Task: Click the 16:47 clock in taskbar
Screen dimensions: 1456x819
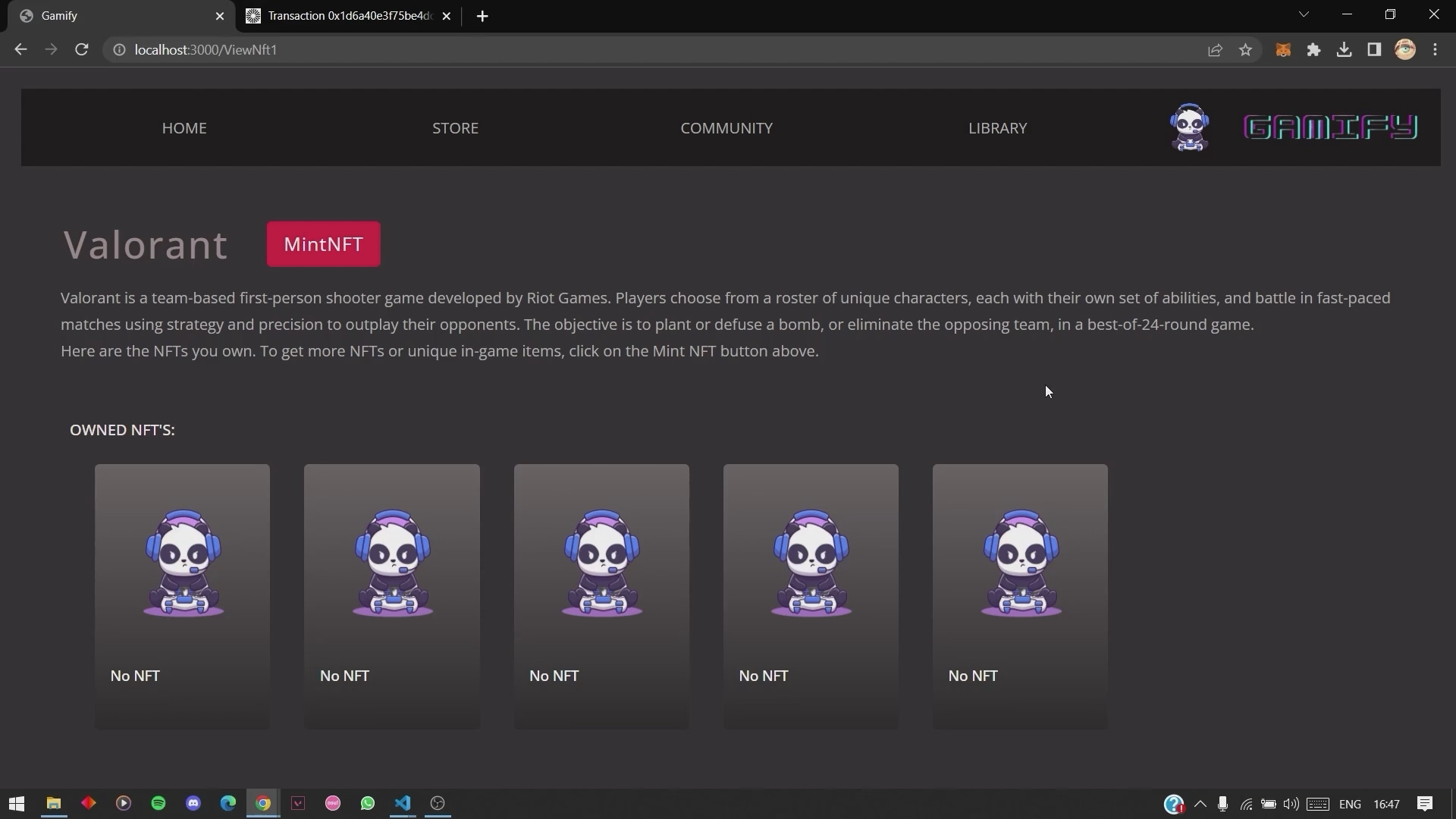Action: pos(1386,804)
